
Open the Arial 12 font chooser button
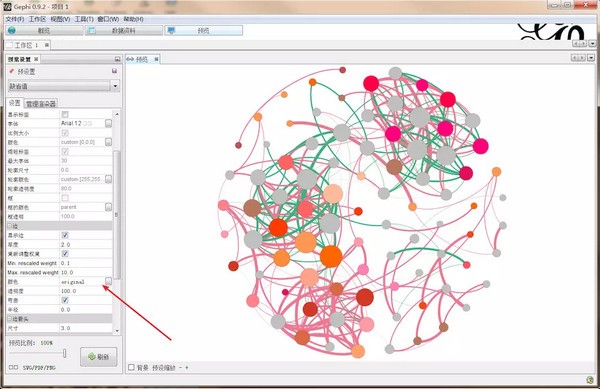coord(109,123)
